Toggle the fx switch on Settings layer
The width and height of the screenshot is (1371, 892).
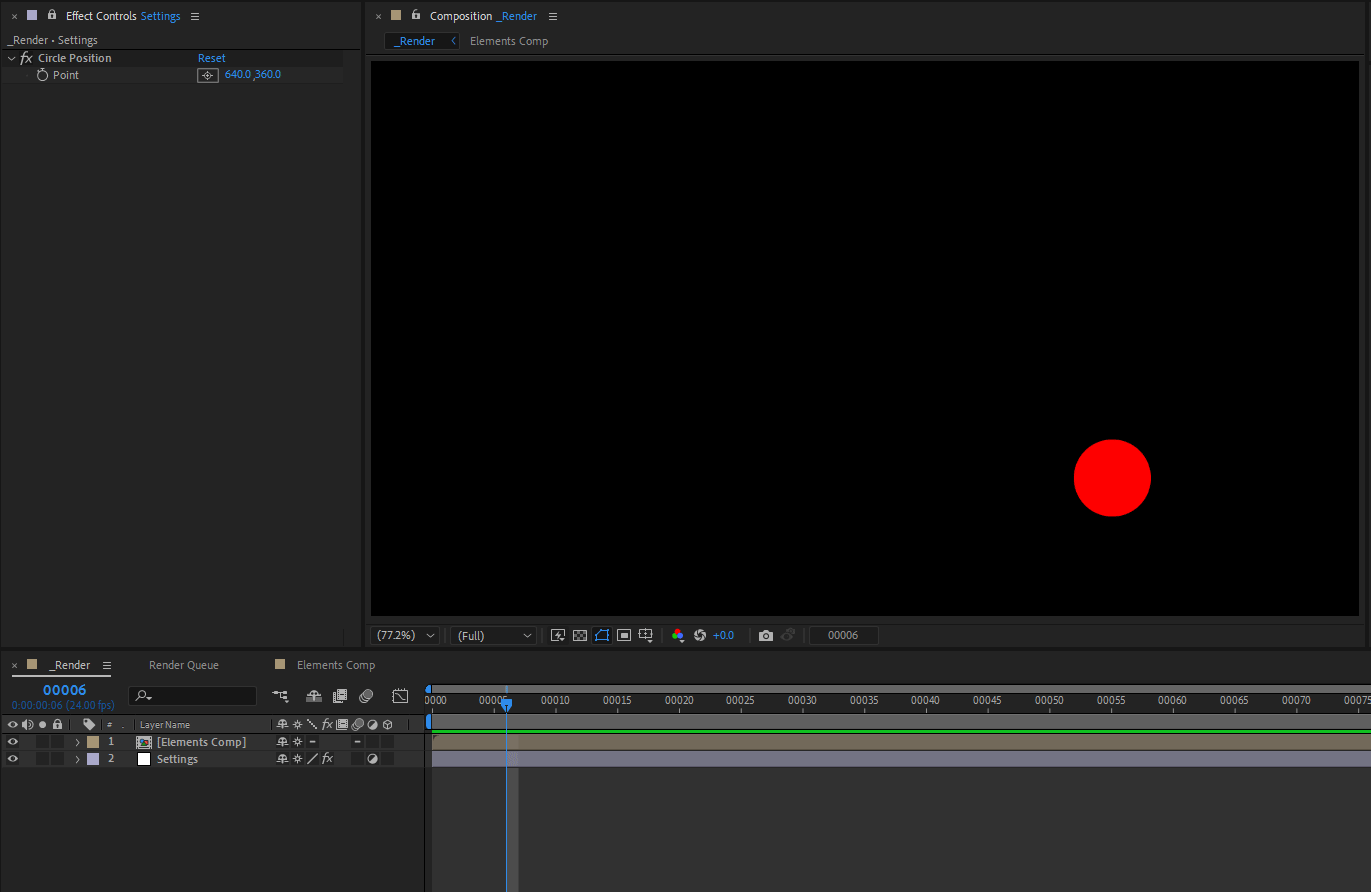click(327, 759)
